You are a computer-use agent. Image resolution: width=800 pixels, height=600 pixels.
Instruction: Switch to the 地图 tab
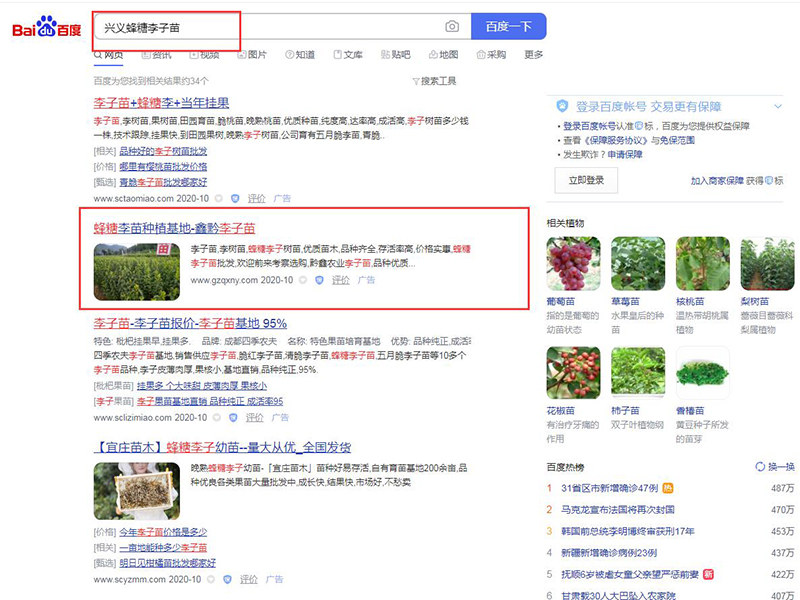tap(443, 55)
